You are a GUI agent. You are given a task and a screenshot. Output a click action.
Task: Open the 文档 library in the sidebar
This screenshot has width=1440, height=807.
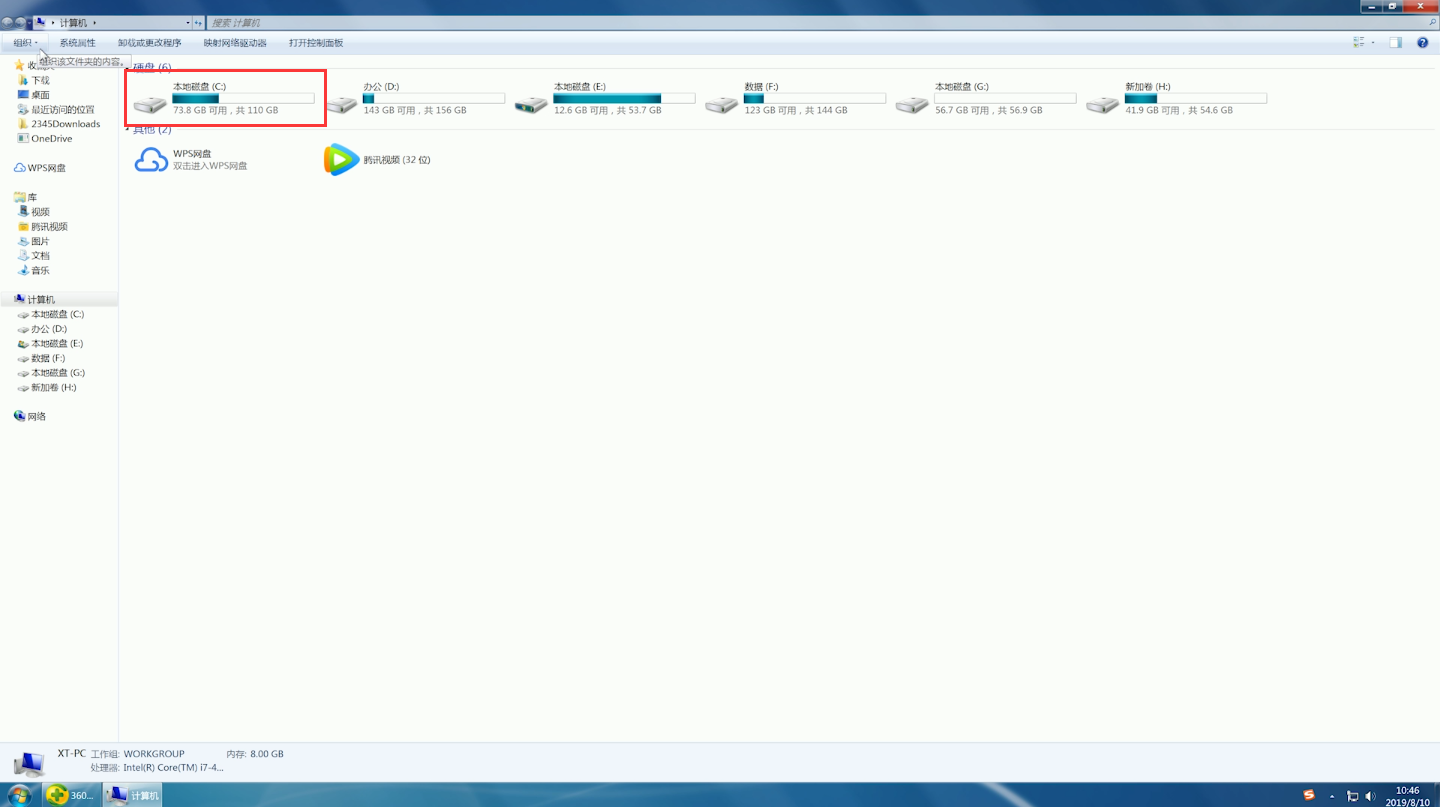(x=34, y=256)
